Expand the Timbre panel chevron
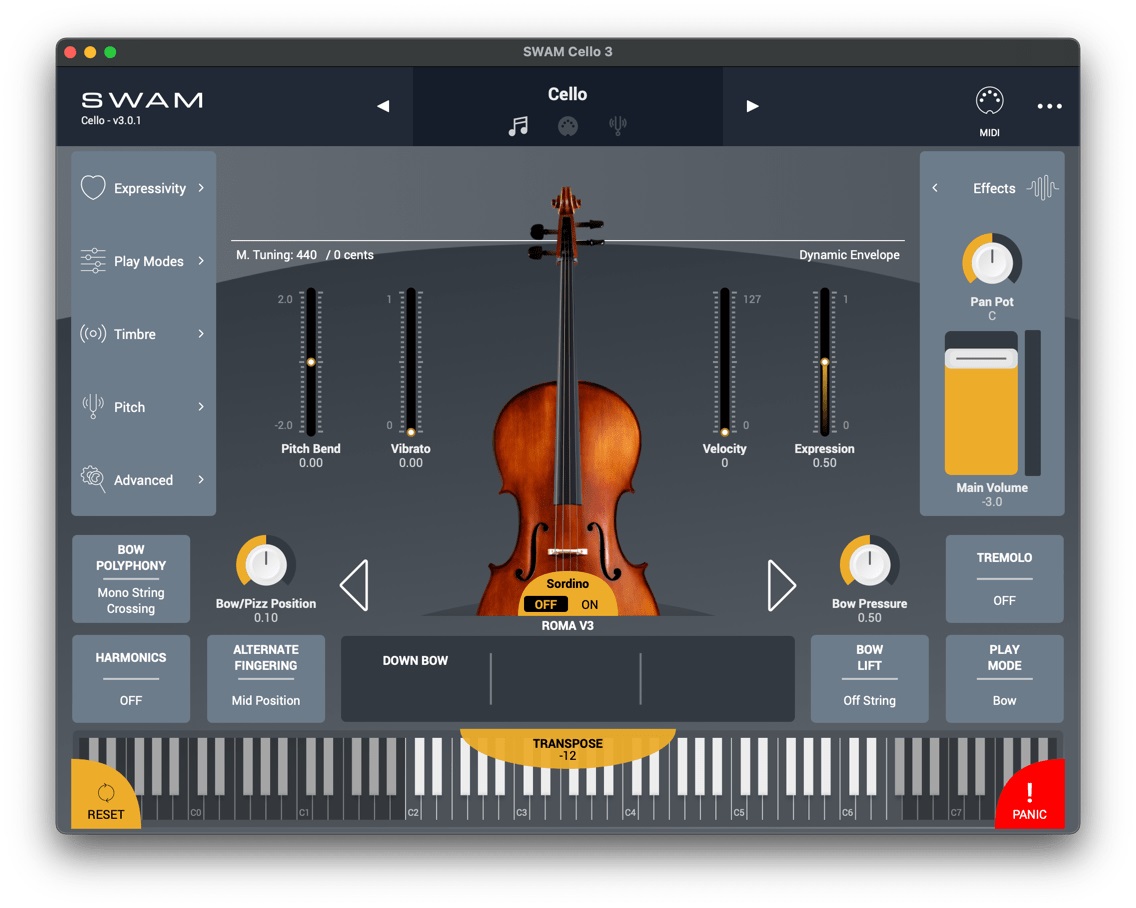The image size is (1136, 908). (201, 333)
